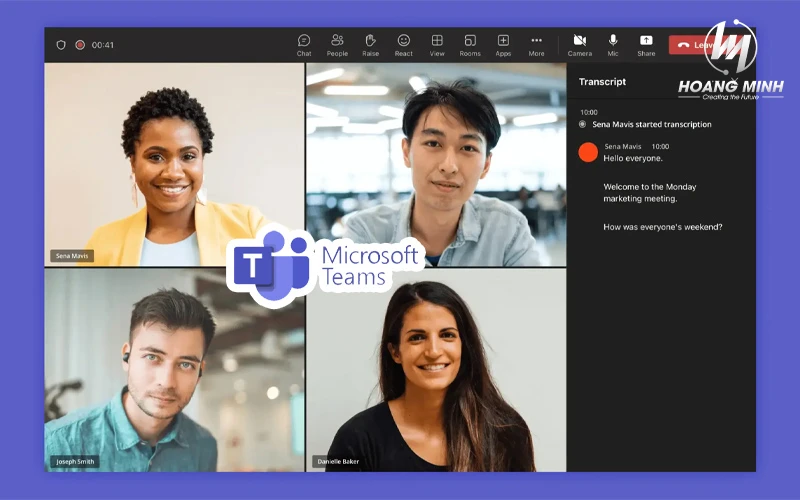Open breakout Rooms
The height and width of the screenshot is (500, 800).
[x=470, y=45]
